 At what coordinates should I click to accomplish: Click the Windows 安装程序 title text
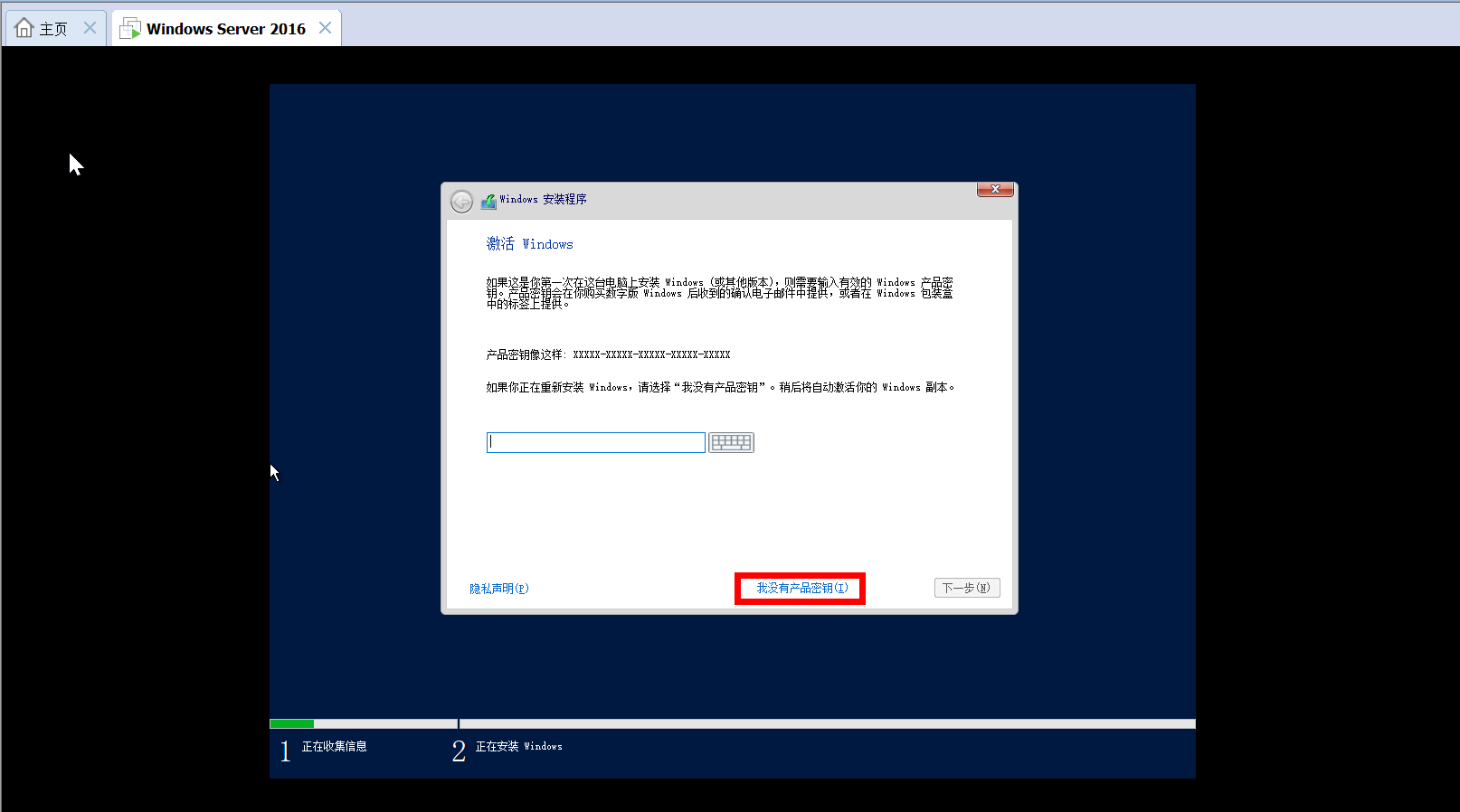(x=543, y=200)
